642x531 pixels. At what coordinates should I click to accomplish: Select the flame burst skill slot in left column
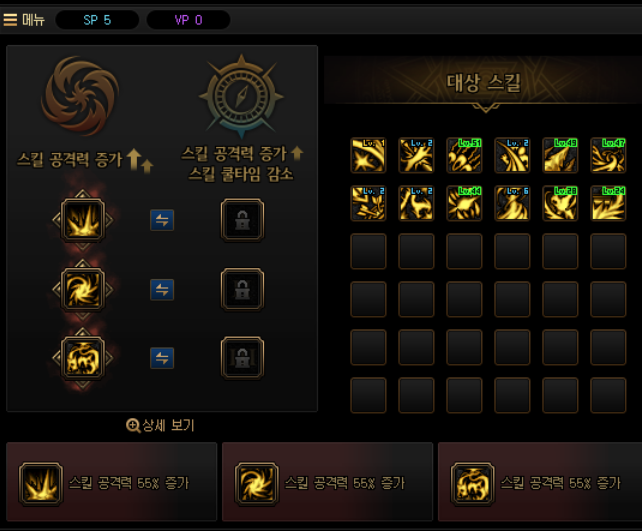coord(83,220)
